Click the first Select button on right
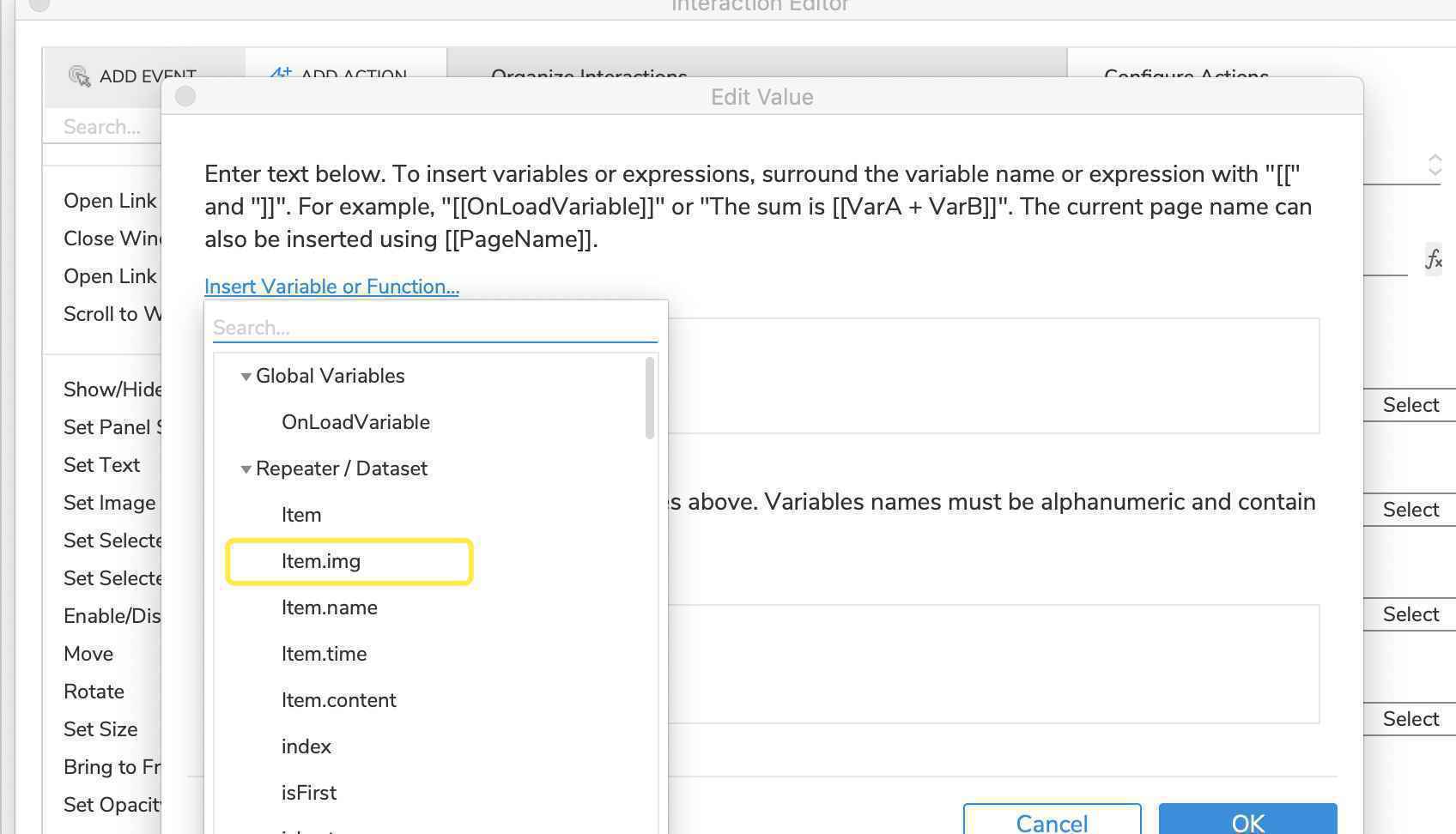1456x834 pixels. pyautogui.click(x=1410, y=405)
